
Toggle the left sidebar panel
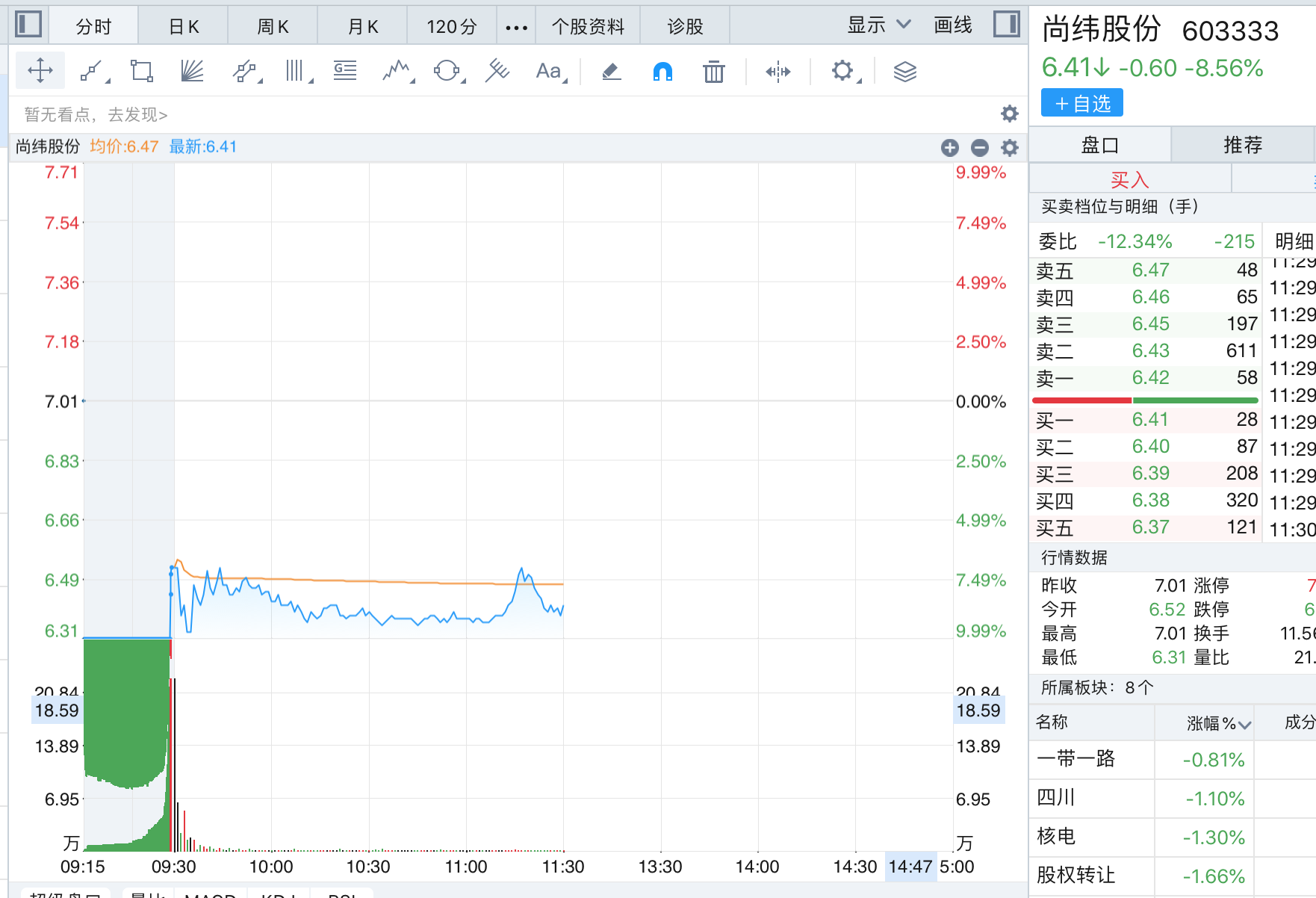pyautogui.click(x=28, y=25)
